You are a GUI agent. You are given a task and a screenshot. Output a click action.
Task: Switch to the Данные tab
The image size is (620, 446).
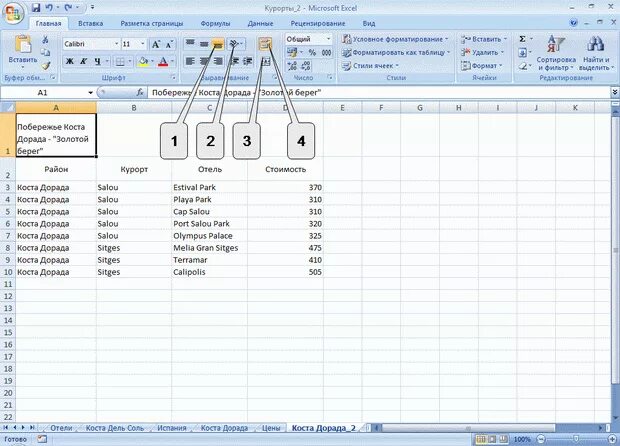(x=261, y=23)
